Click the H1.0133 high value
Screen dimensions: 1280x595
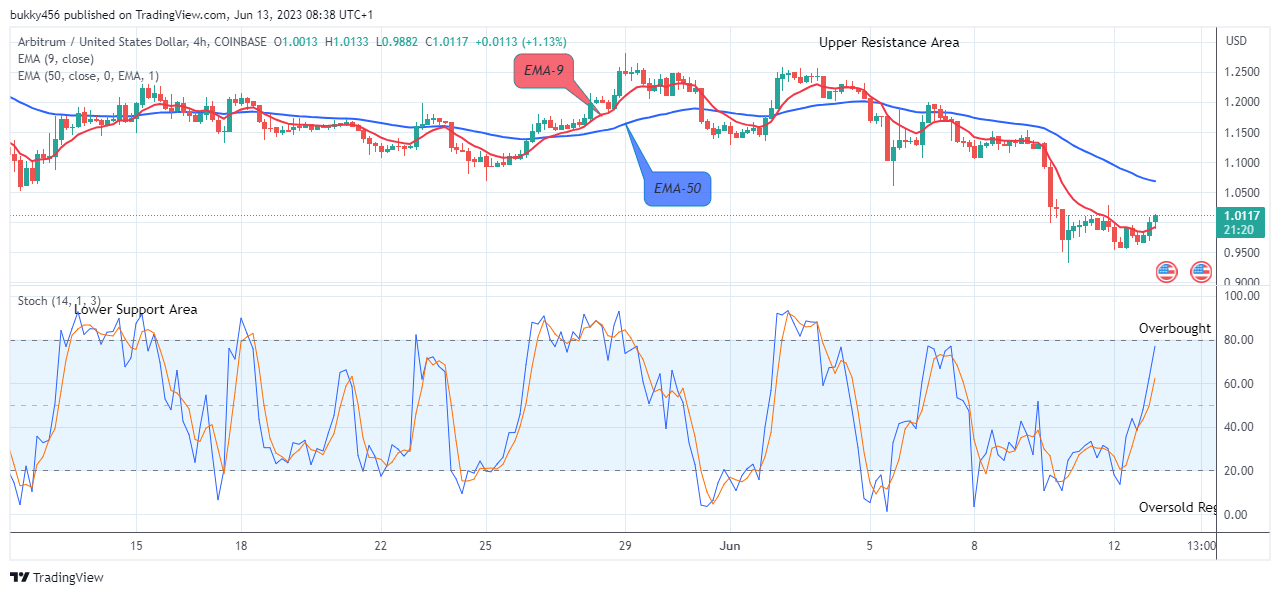pos(349,42)
